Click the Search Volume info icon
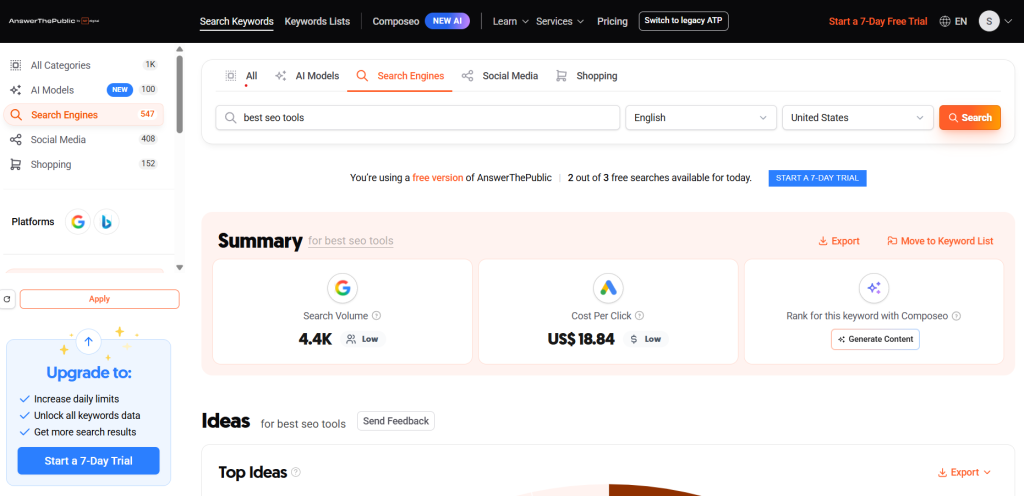The image size is (1024, 496). pyautogui.click(x=376, y=316)
